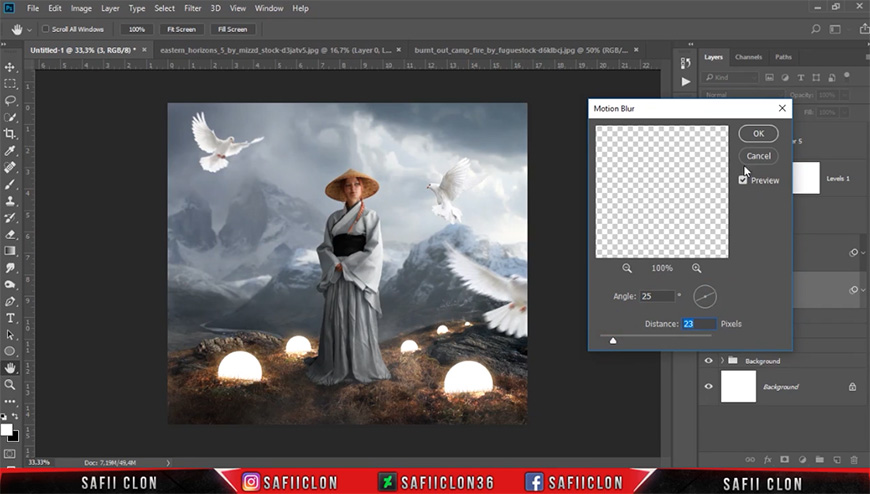Screen dimensions: 870x494
Task: Hide the Background group visibility eye
Action: click(709, 361)
